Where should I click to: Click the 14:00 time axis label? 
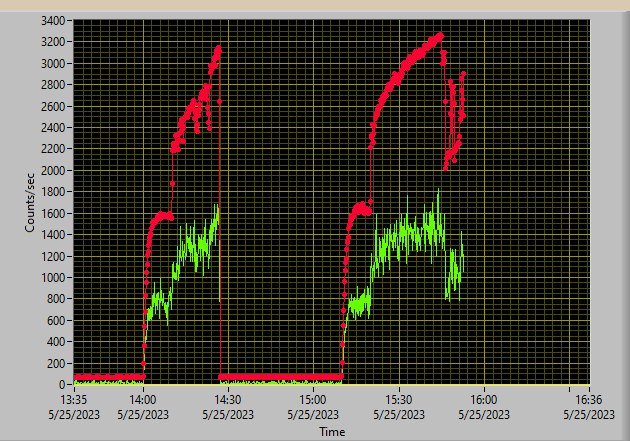pos(143,400)
